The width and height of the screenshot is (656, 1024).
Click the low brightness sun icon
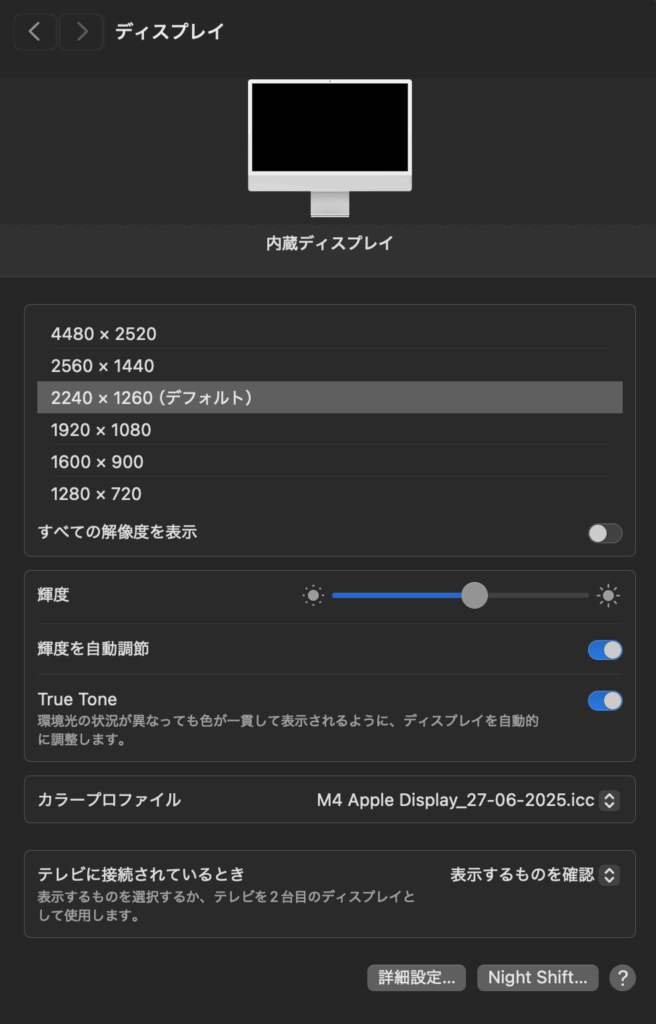pyautogui.click(x=314, y=596)
